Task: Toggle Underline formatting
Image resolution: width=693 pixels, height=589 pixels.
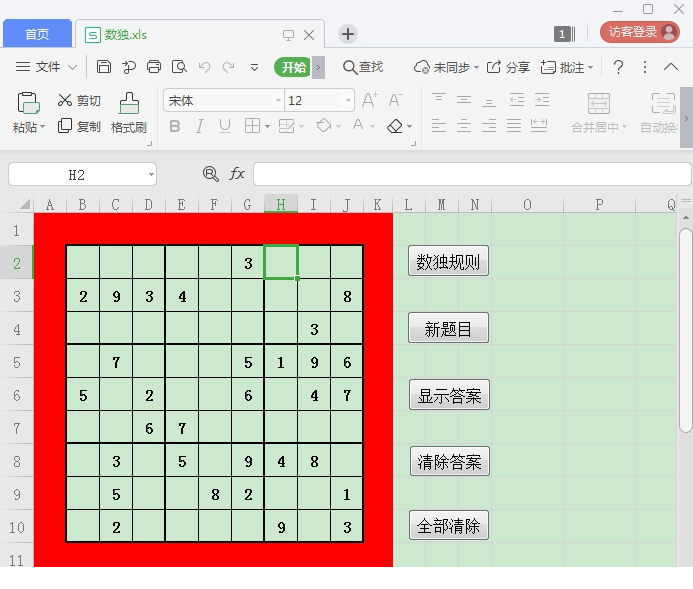Action: 225,126
